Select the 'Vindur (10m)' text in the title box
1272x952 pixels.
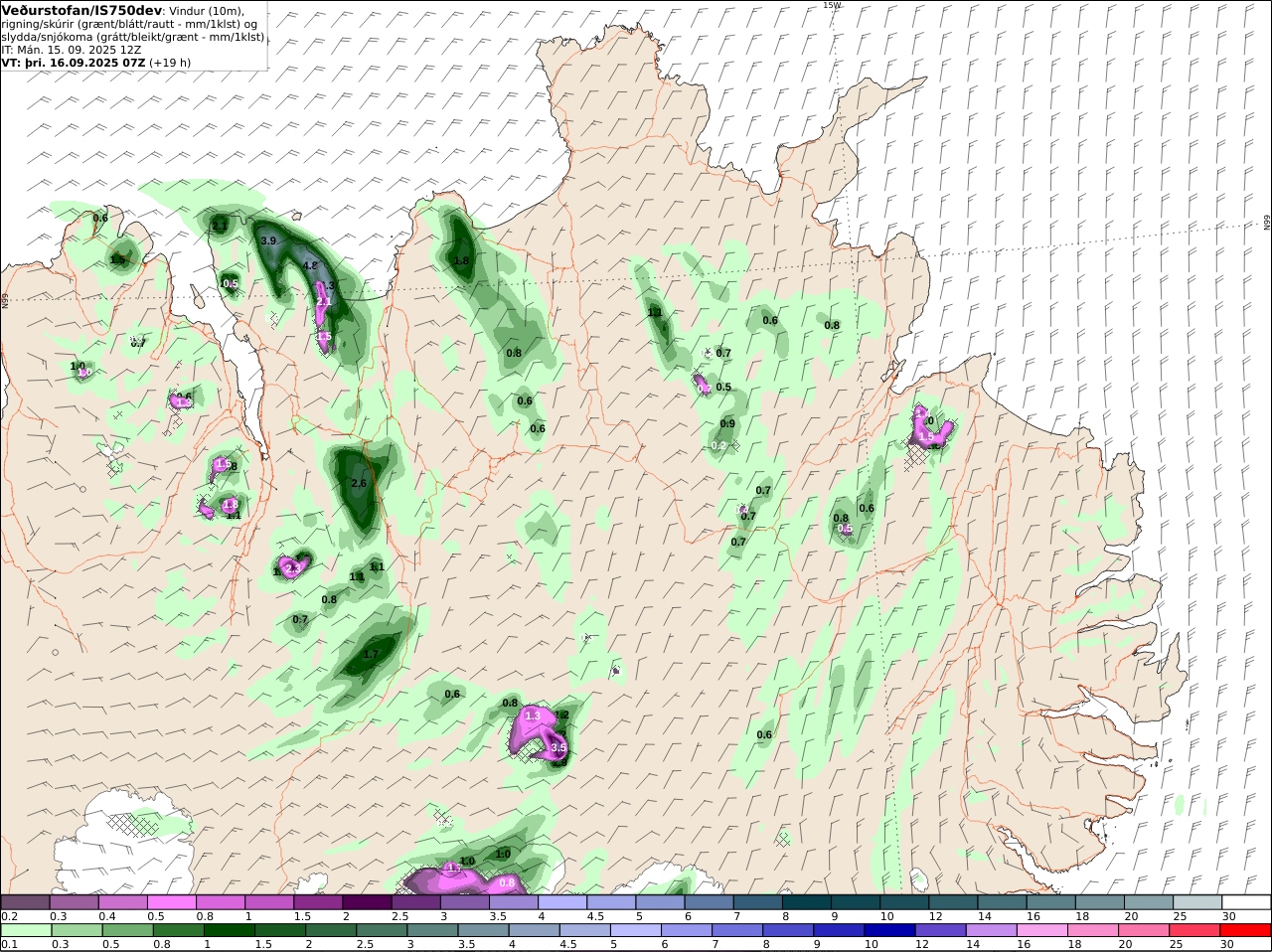click(x=207, y=10)
